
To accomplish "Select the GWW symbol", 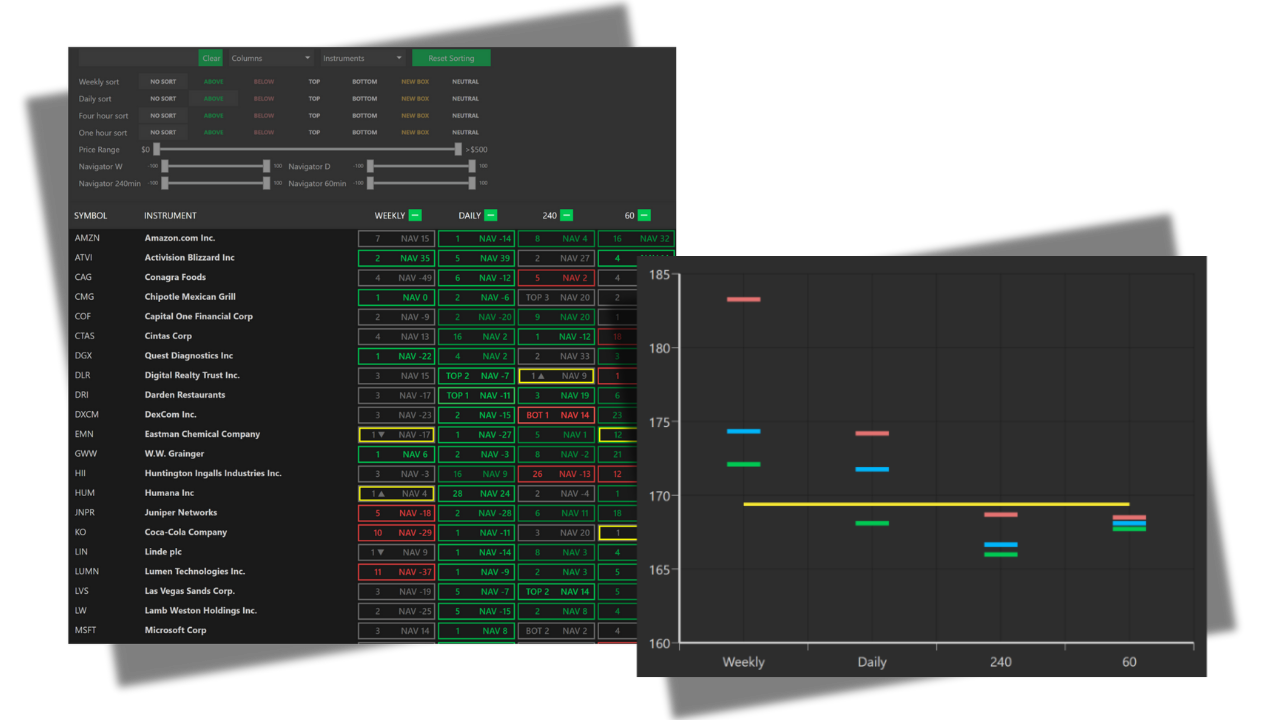I will click(x=85, y=454).
